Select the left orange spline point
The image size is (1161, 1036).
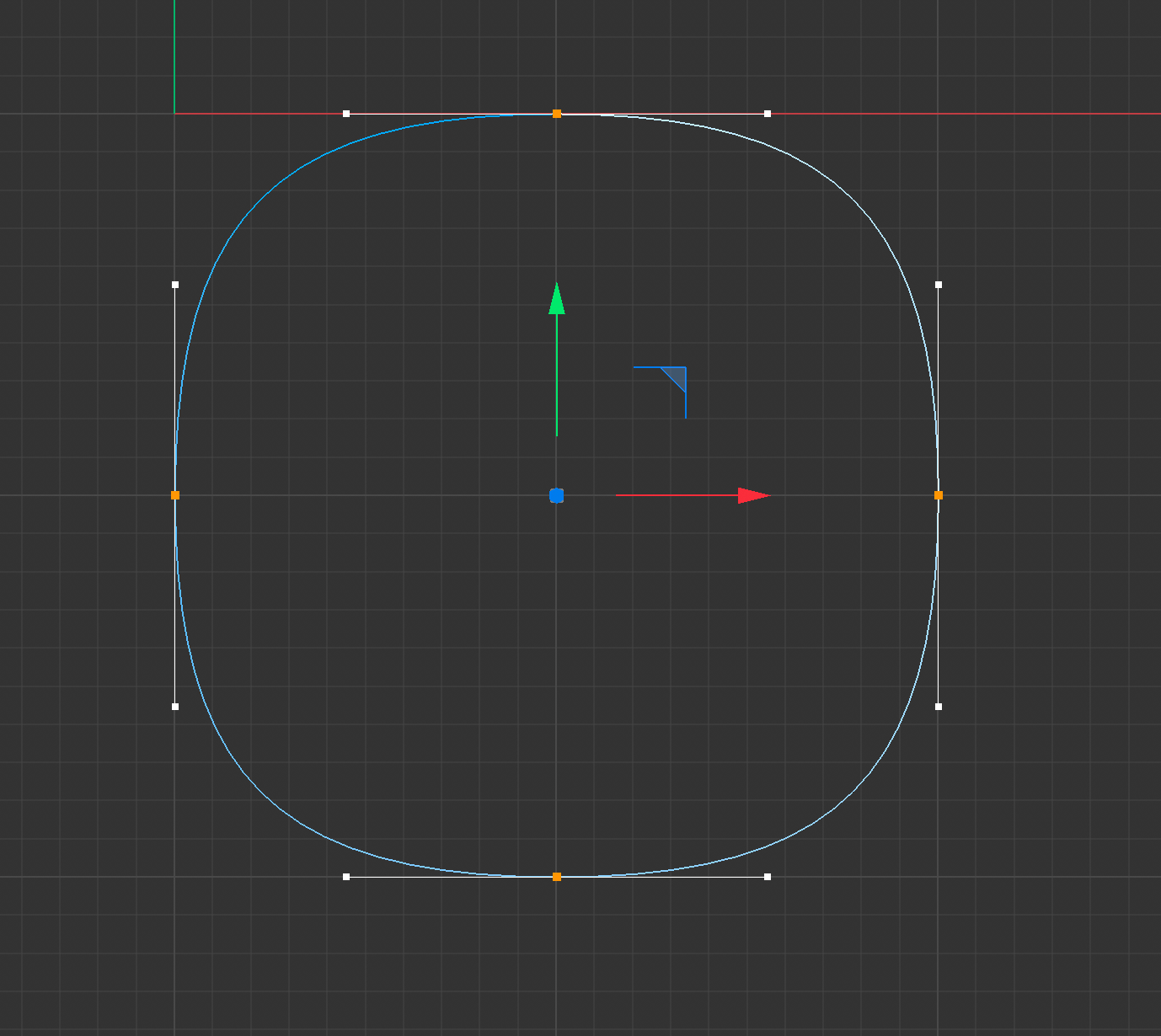point(175,495)
